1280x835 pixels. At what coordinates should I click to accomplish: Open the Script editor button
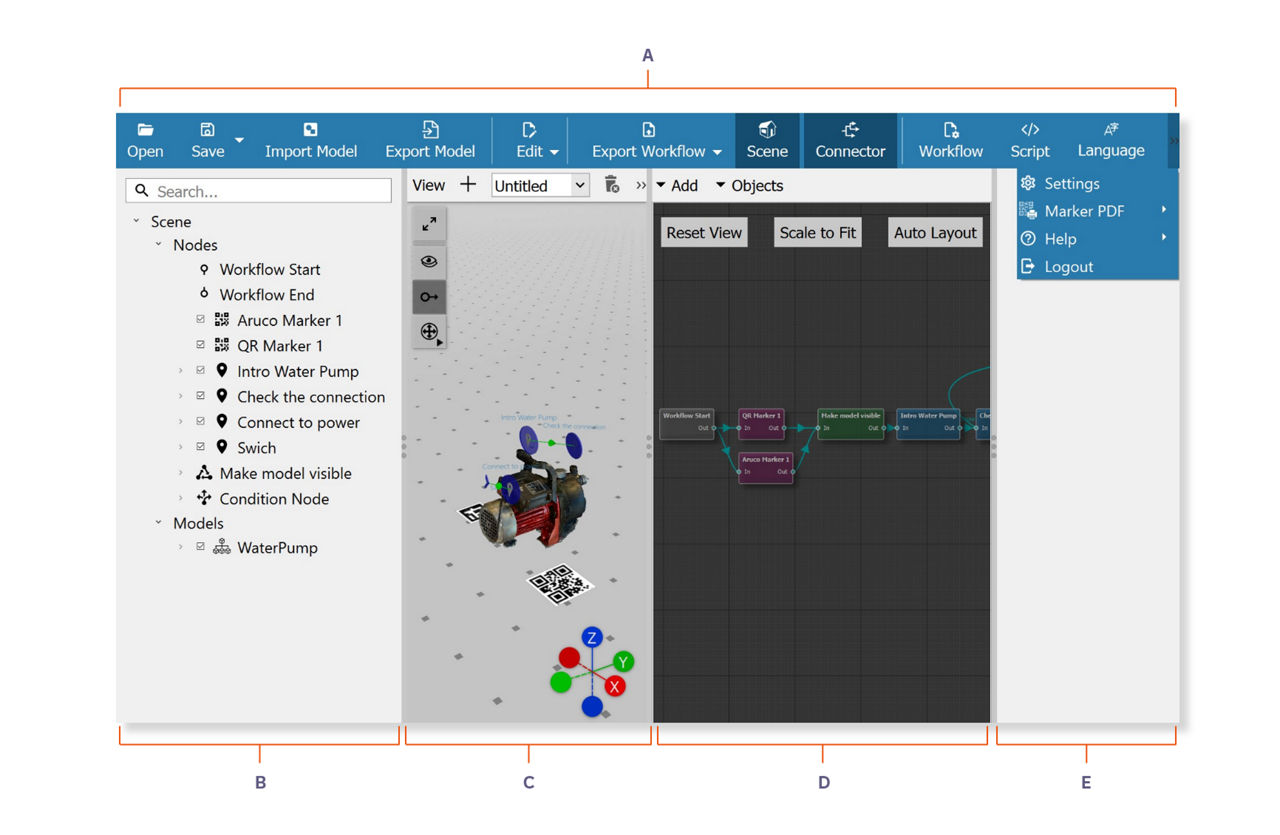tap(1030, 141)
